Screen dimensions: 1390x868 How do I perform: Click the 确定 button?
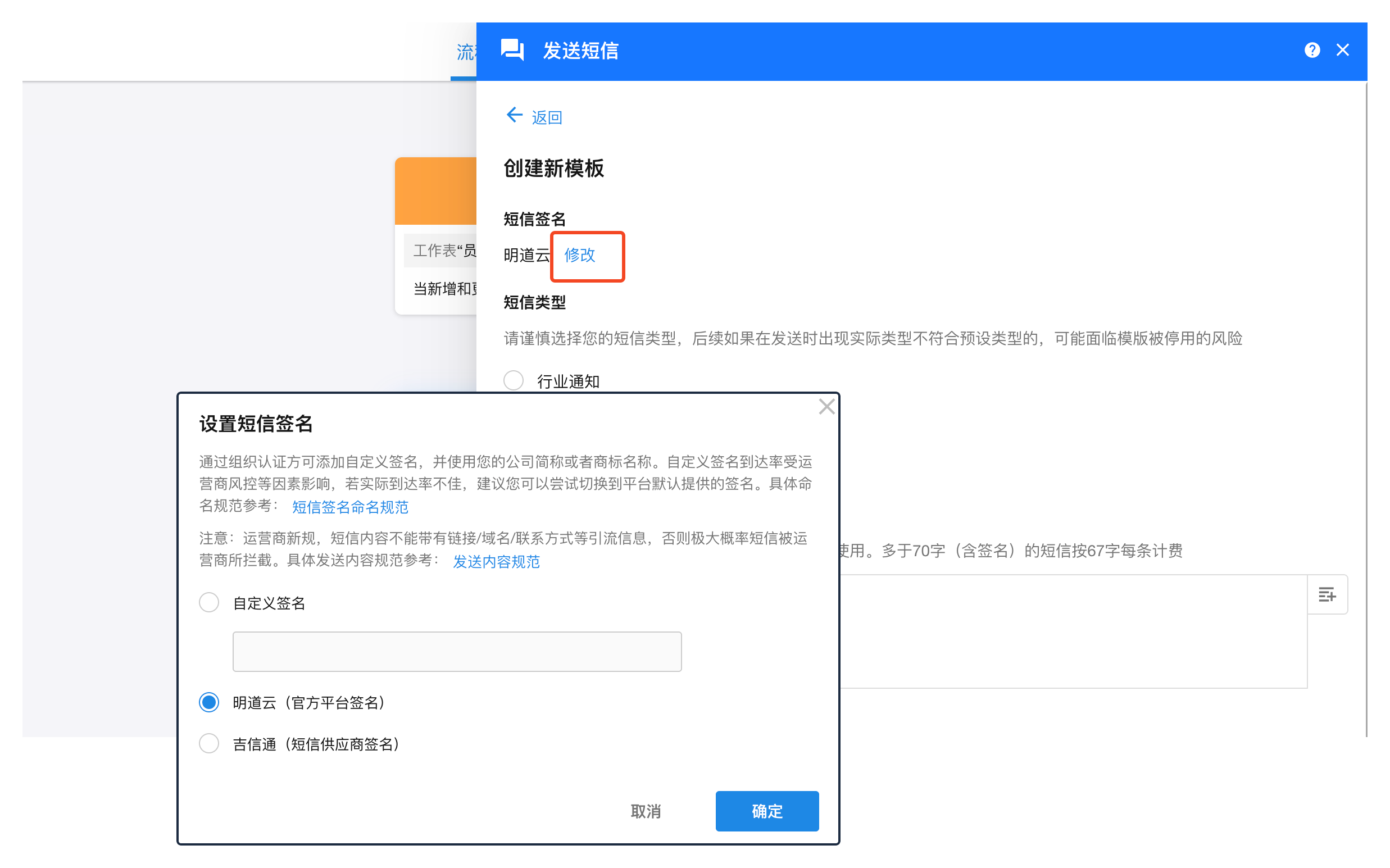[767, 811]
